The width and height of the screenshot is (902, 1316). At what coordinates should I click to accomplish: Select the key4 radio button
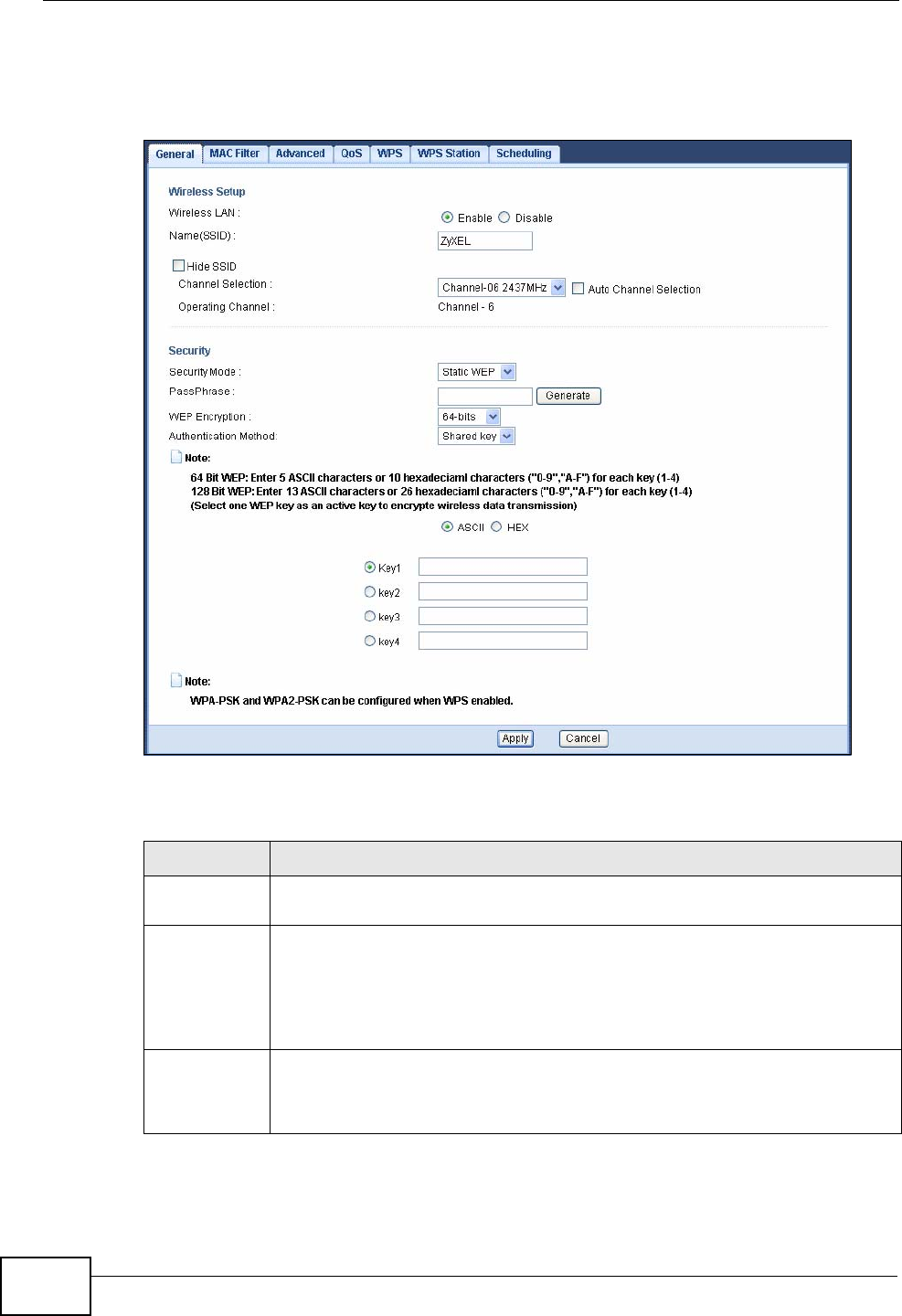point(369,642)
